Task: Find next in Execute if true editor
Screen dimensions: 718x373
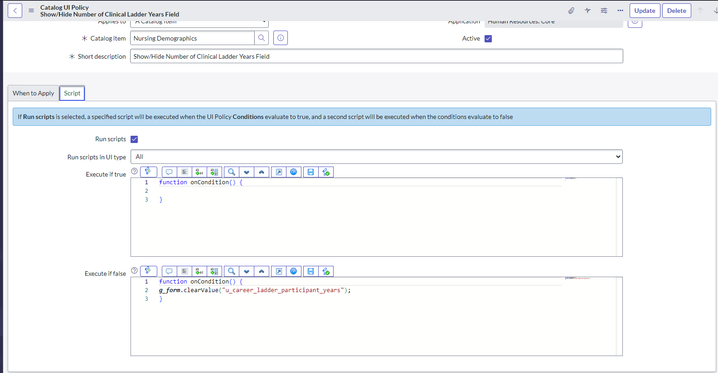Action: 246,172
